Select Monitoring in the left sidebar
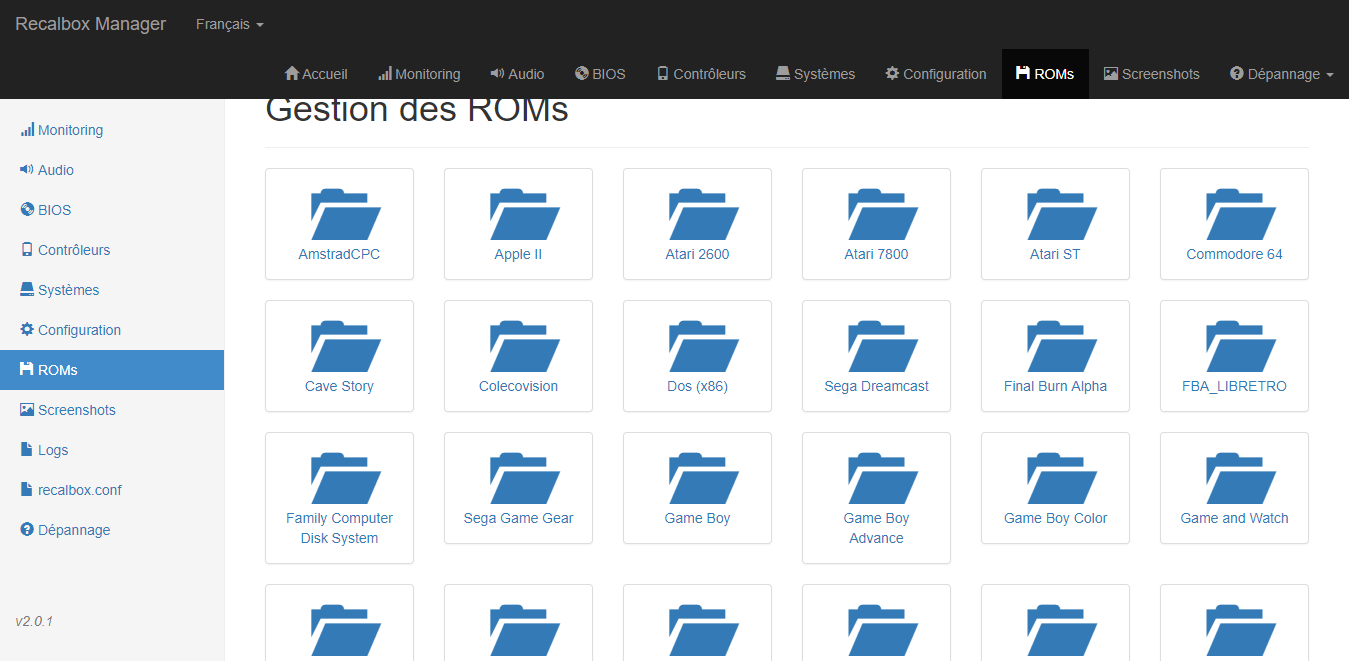This screenshot has height=661, width=1349. pos(70,130)
